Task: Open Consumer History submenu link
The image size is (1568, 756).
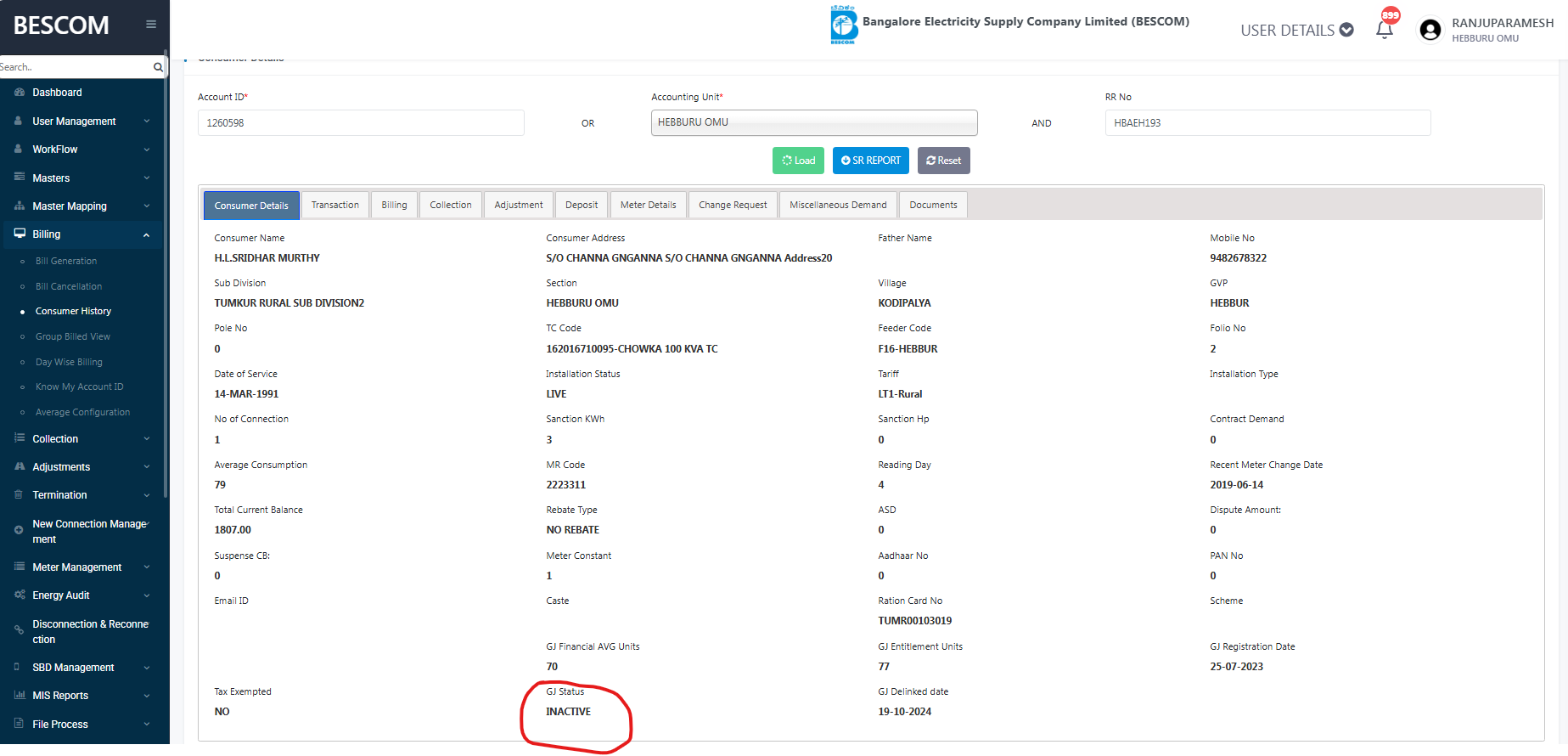Action: tap(73, 311)
